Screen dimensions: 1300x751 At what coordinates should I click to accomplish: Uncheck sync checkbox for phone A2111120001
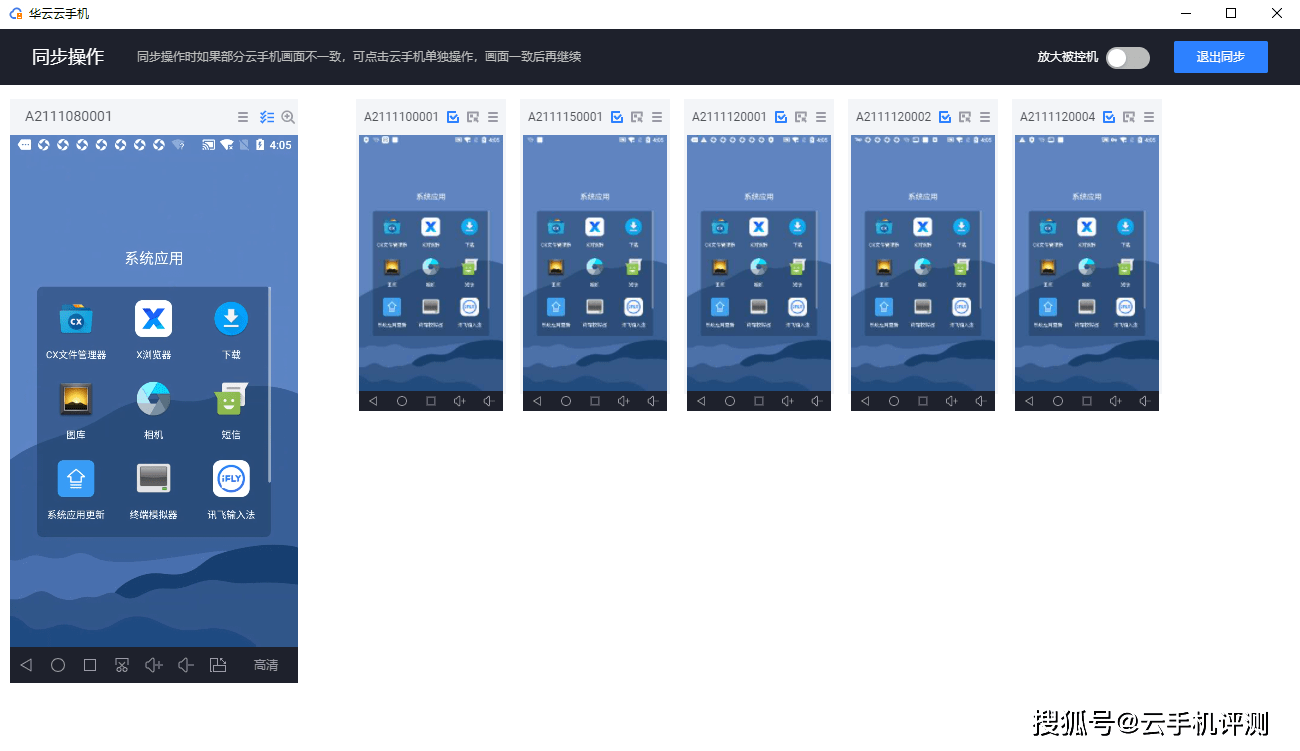click(781, 117)
